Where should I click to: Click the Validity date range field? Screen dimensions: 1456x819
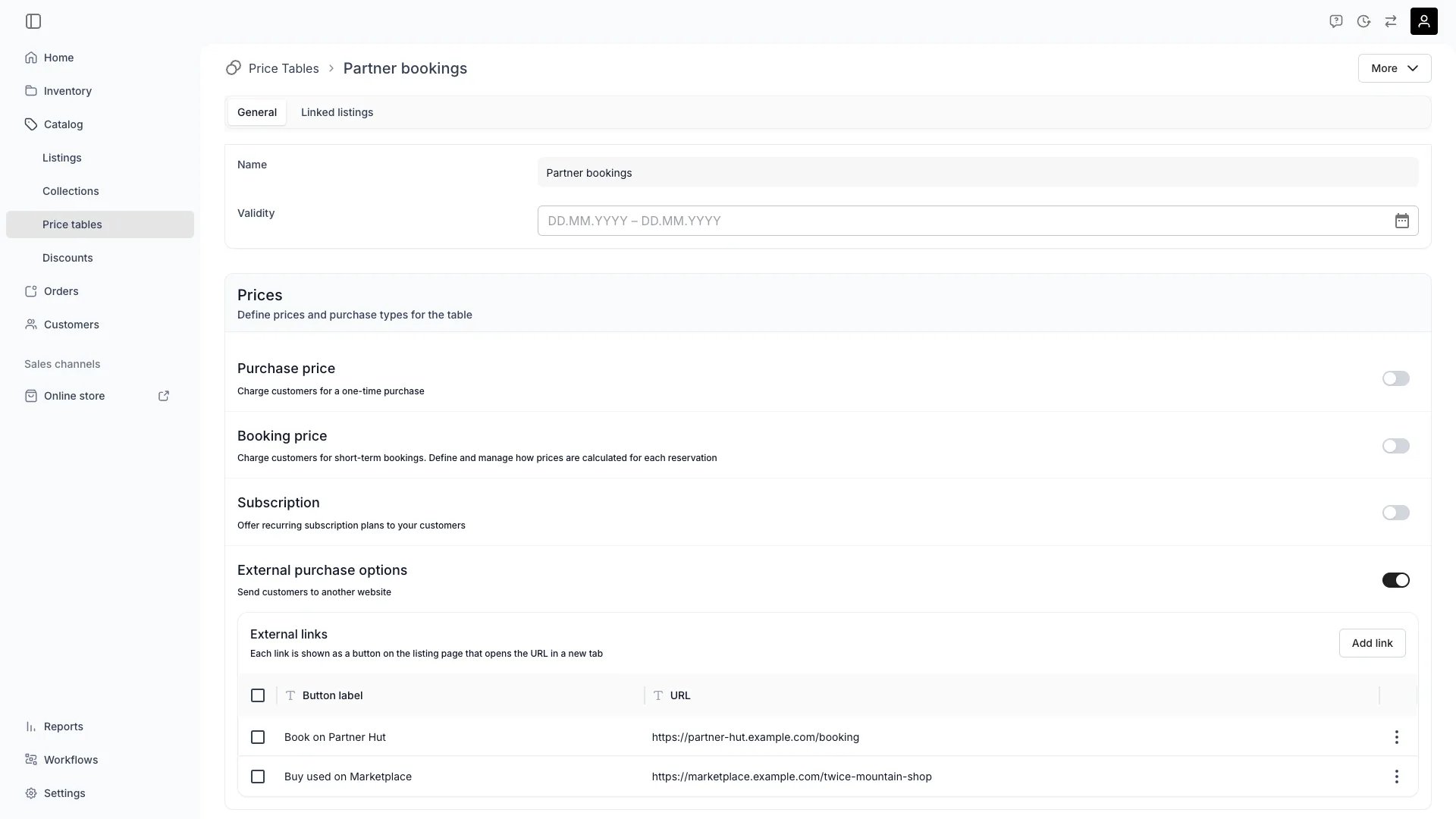tap(977, 221)
